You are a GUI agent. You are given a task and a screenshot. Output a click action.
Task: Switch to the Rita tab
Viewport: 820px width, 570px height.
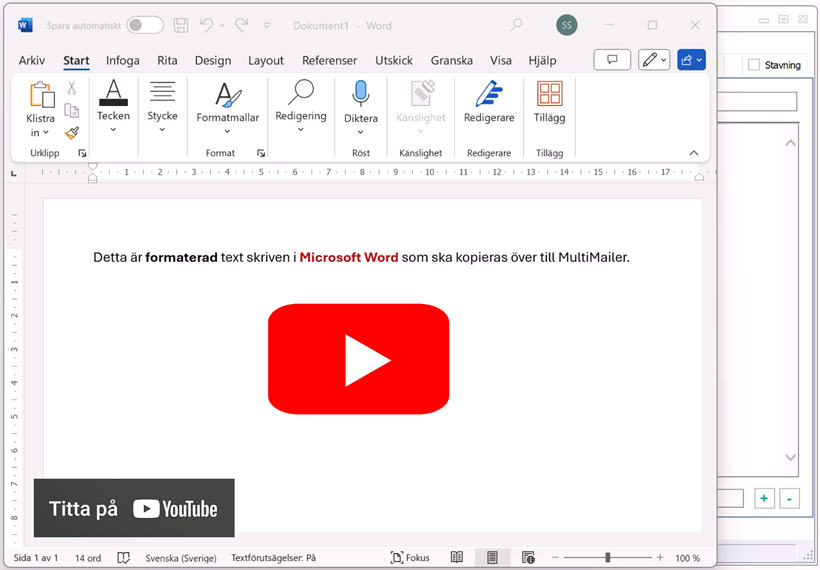[x=167, y=61]
